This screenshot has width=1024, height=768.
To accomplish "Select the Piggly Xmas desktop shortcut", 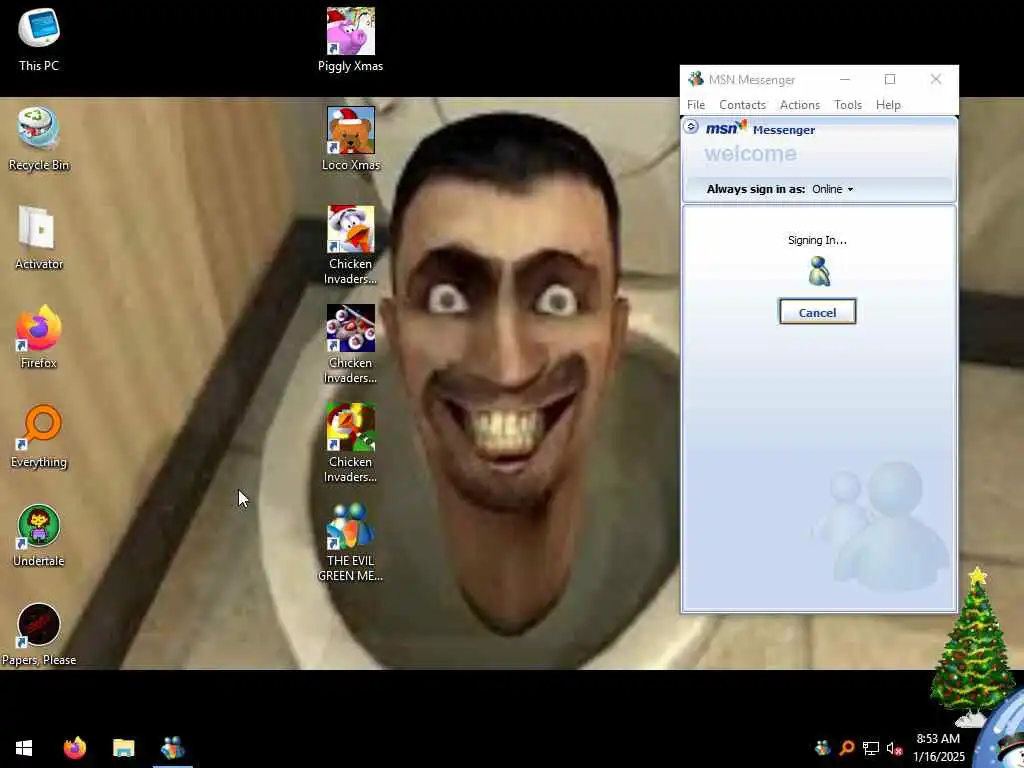I will (x=351, y=39).
